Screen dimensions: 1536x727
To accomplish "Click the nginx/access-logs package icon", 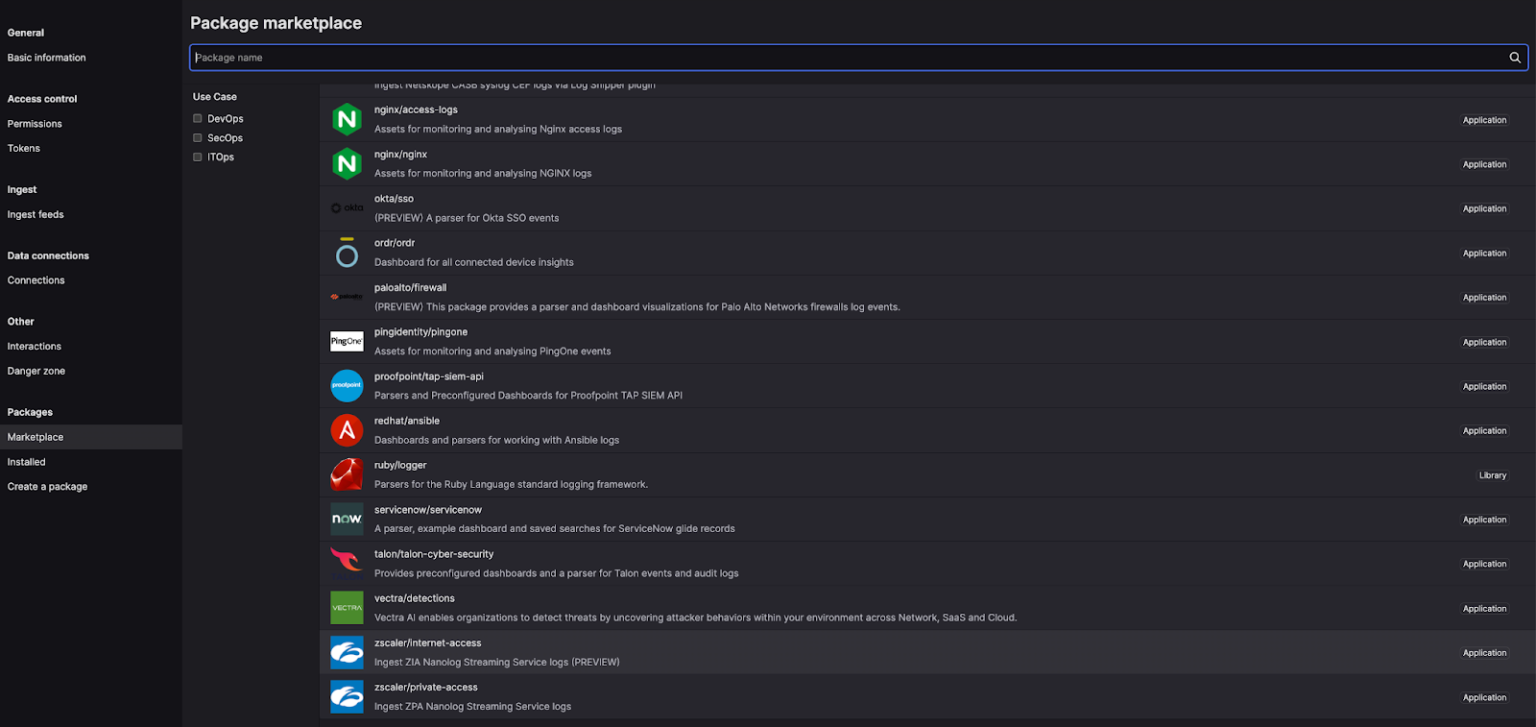I will (346, 119).
